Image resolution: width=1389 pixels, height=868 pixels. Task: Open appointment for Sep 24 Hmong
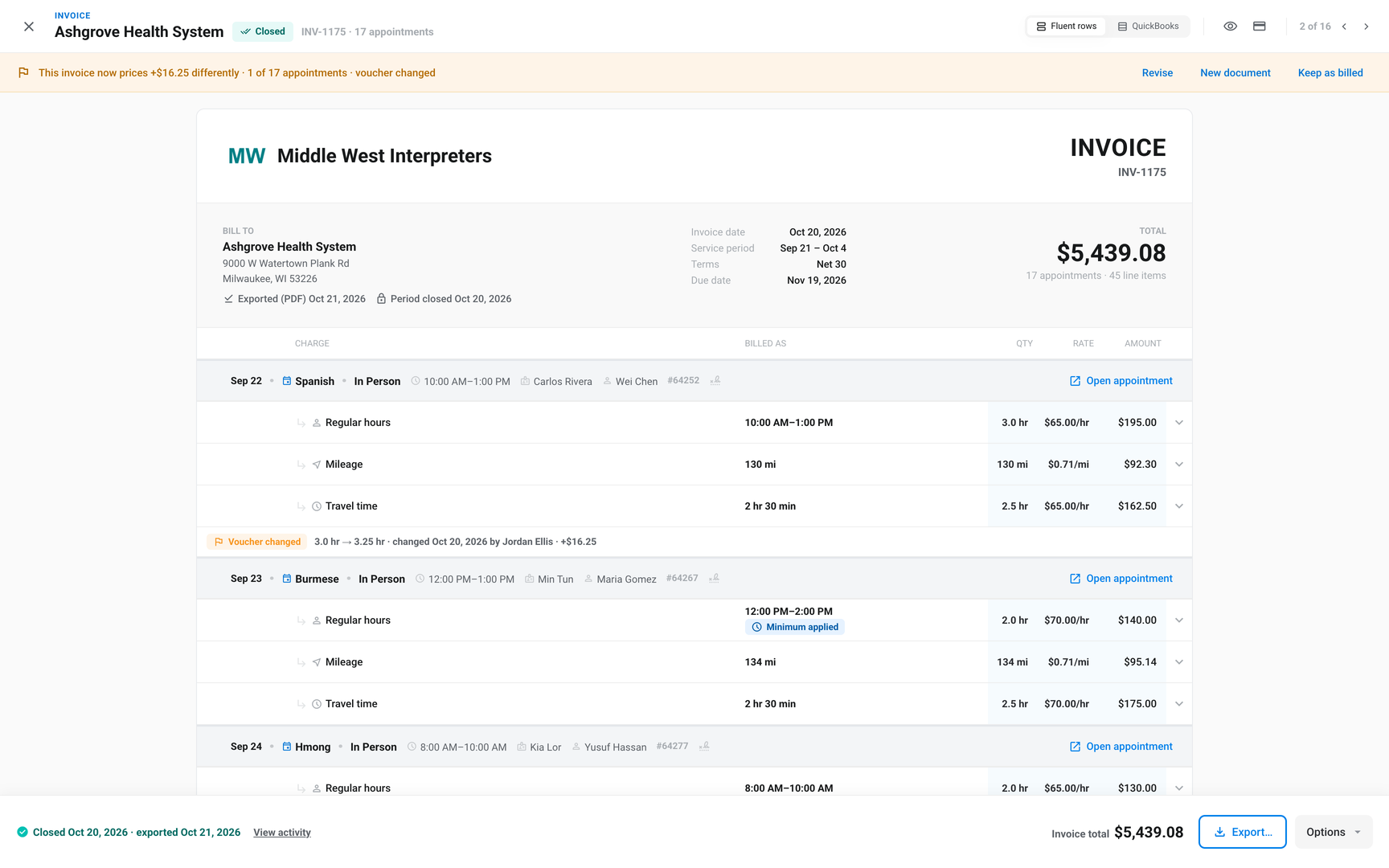tap(1121, 747)
